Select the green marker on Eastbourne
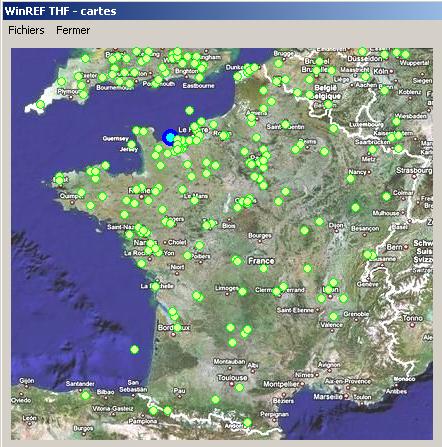Image resolution: width=442 pixels, height=447 pixels. [199, 78]
